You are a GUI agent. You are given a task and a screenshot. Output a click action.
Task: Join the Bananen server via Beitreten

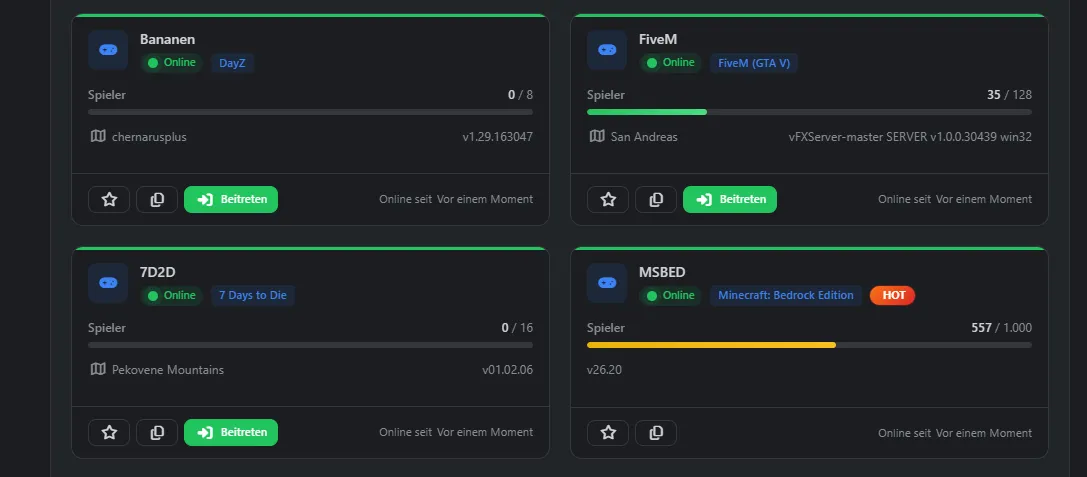click(231, 200)
